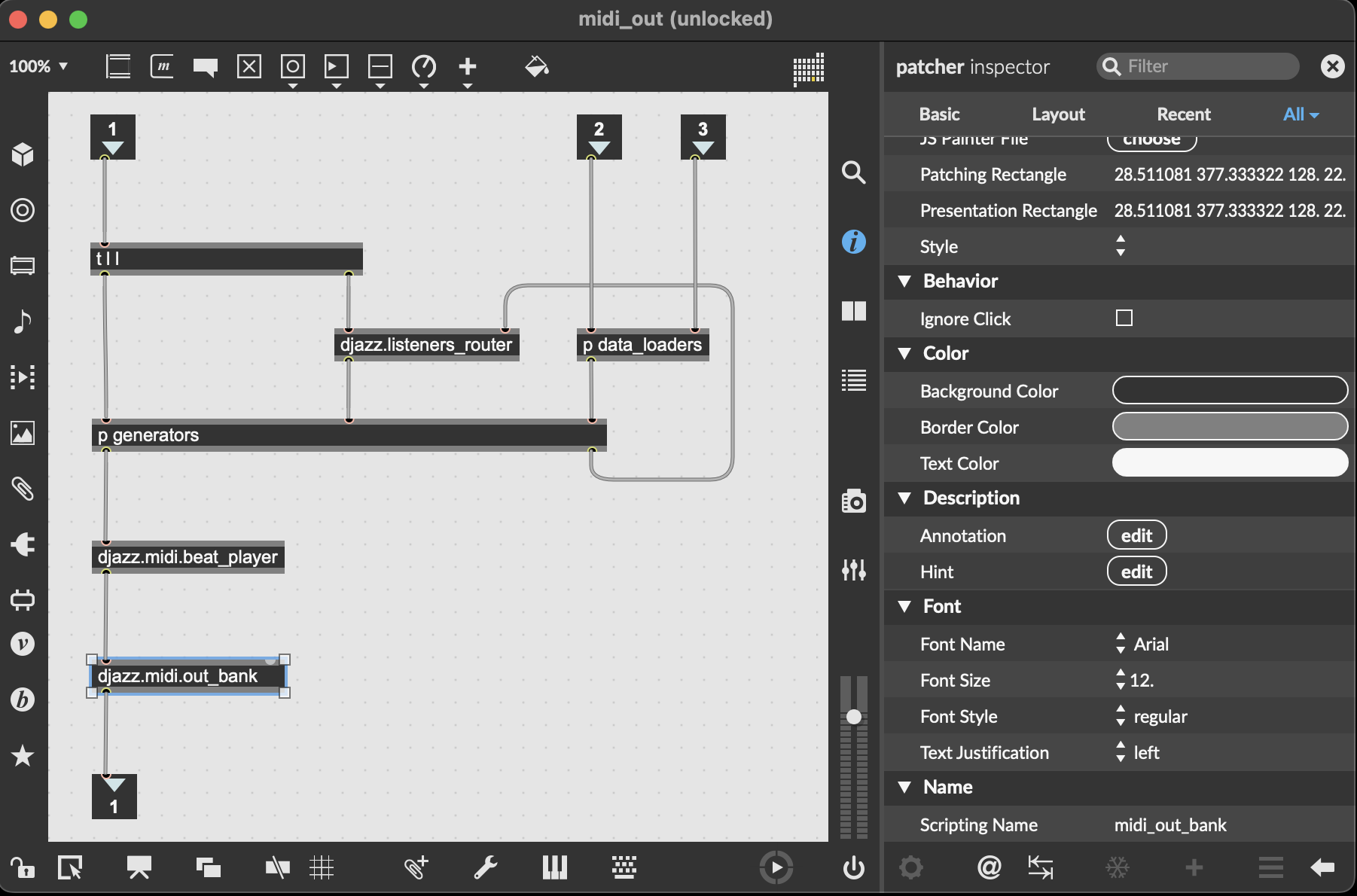This screenshot has width=1357, height=896.
Task: Click the @ attributes button in inspector
Action: 989,868
